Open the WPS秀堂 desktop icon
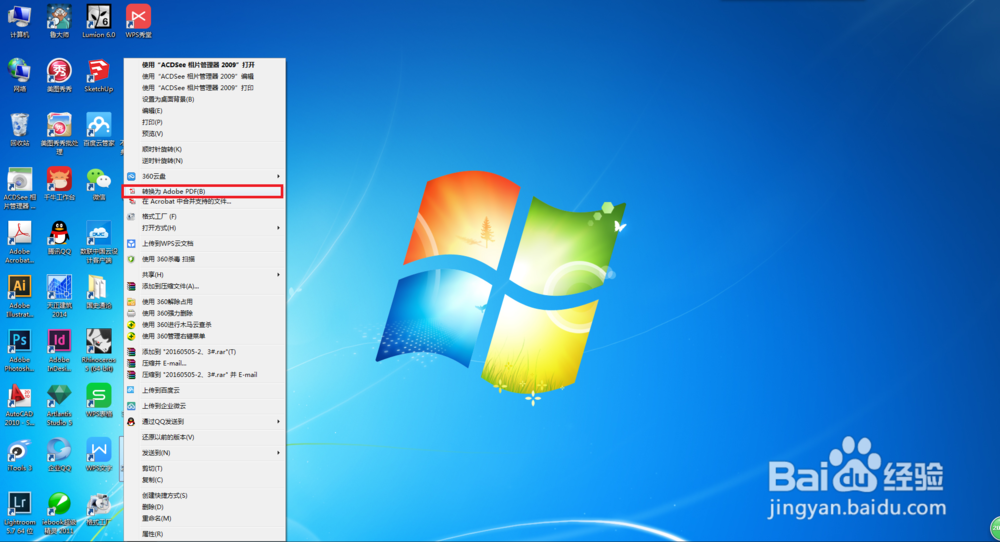Viewport: 1000px width, 542px height. 138,22
